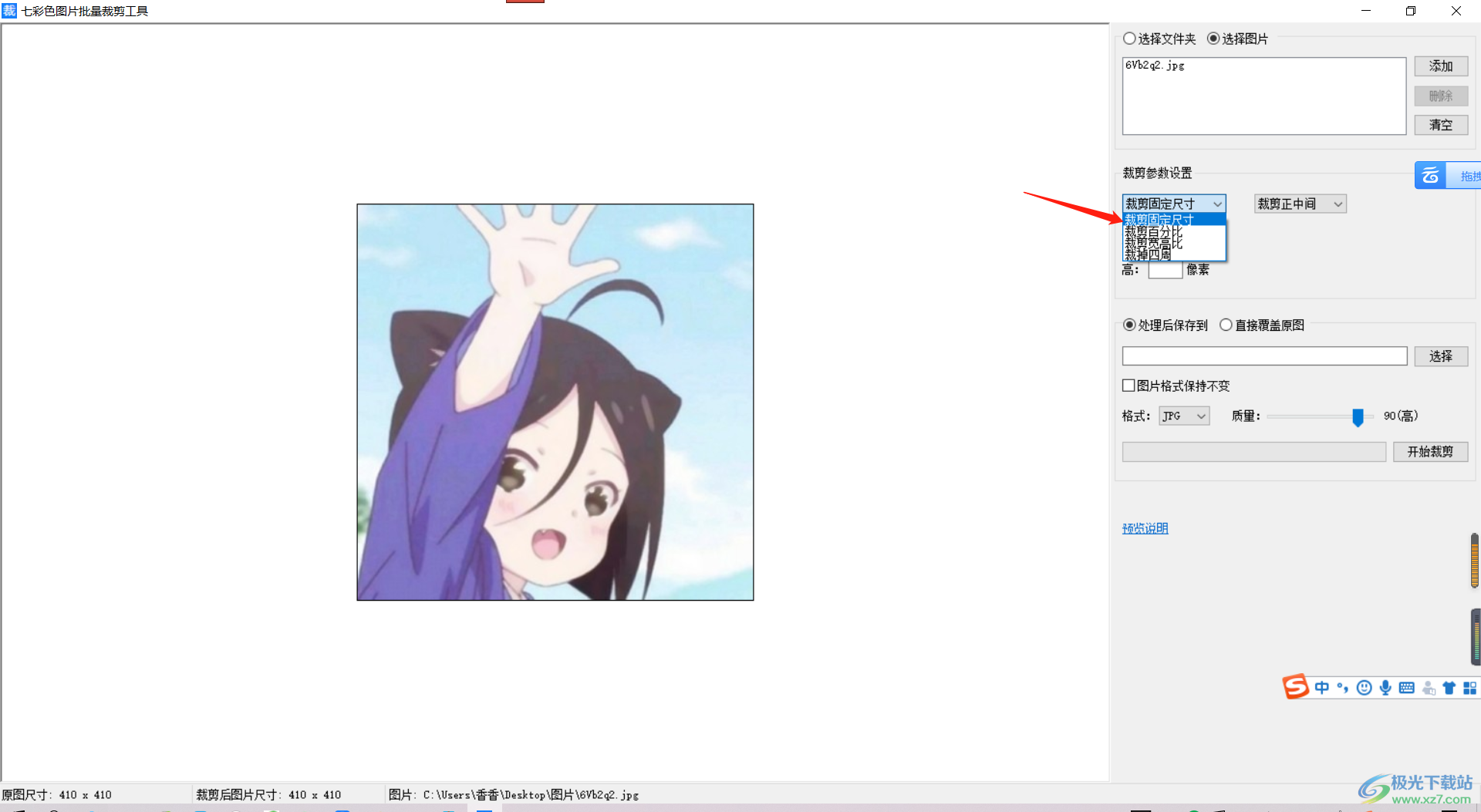Select the 选择文件夹 radio button
1481x812 pixels.
(x=1129, y=39)
